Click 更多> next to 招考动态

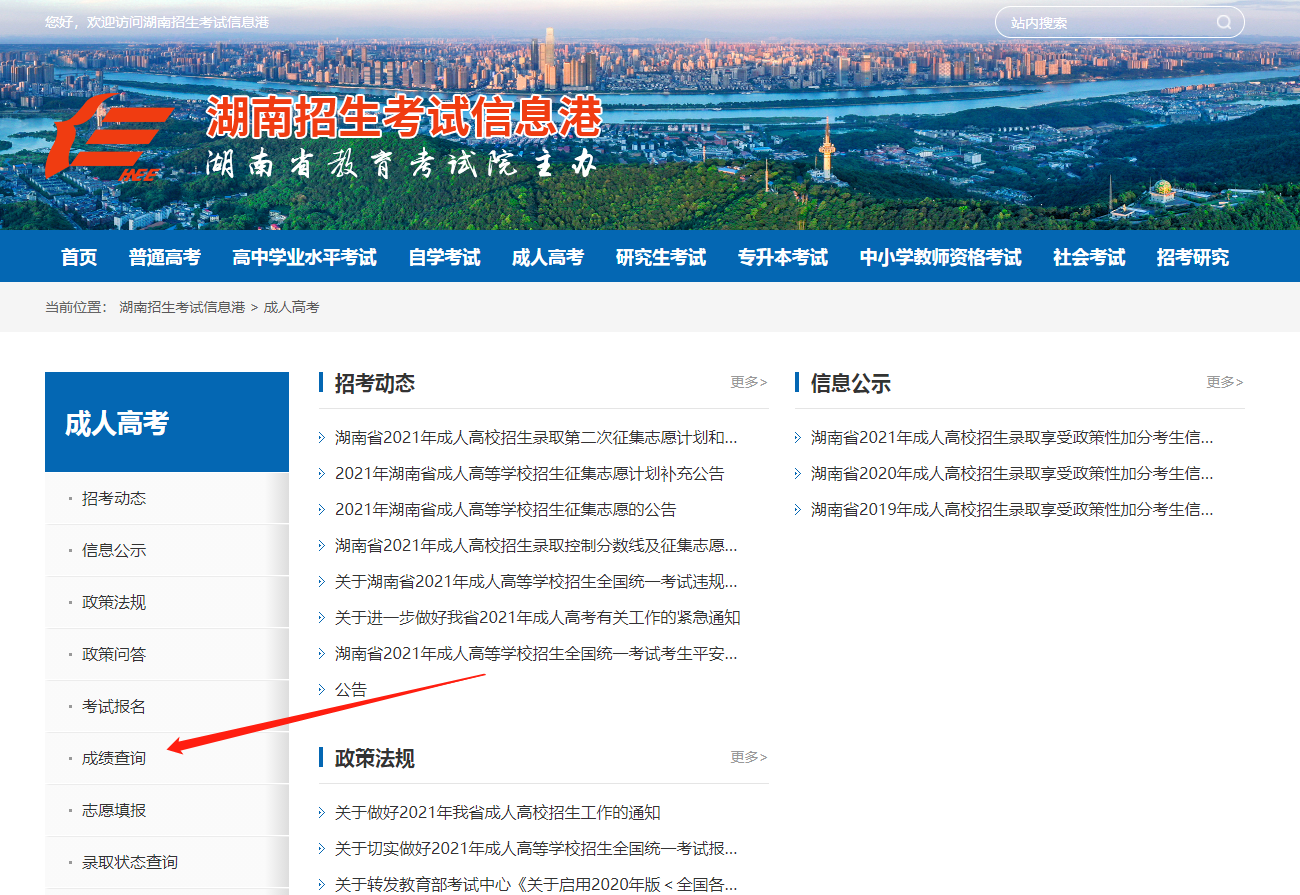point(748,382)
